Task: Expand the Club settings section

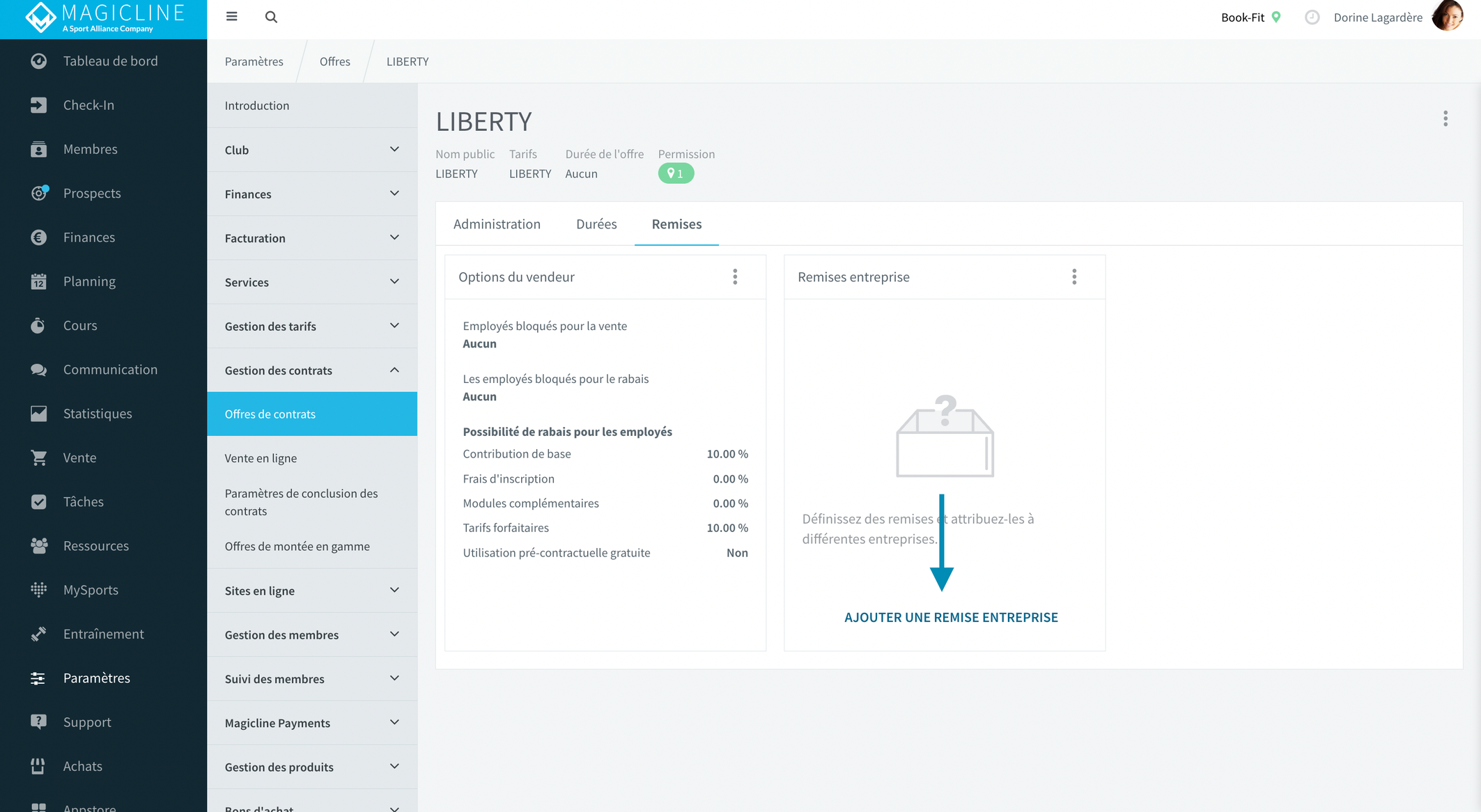Action: 312,150
